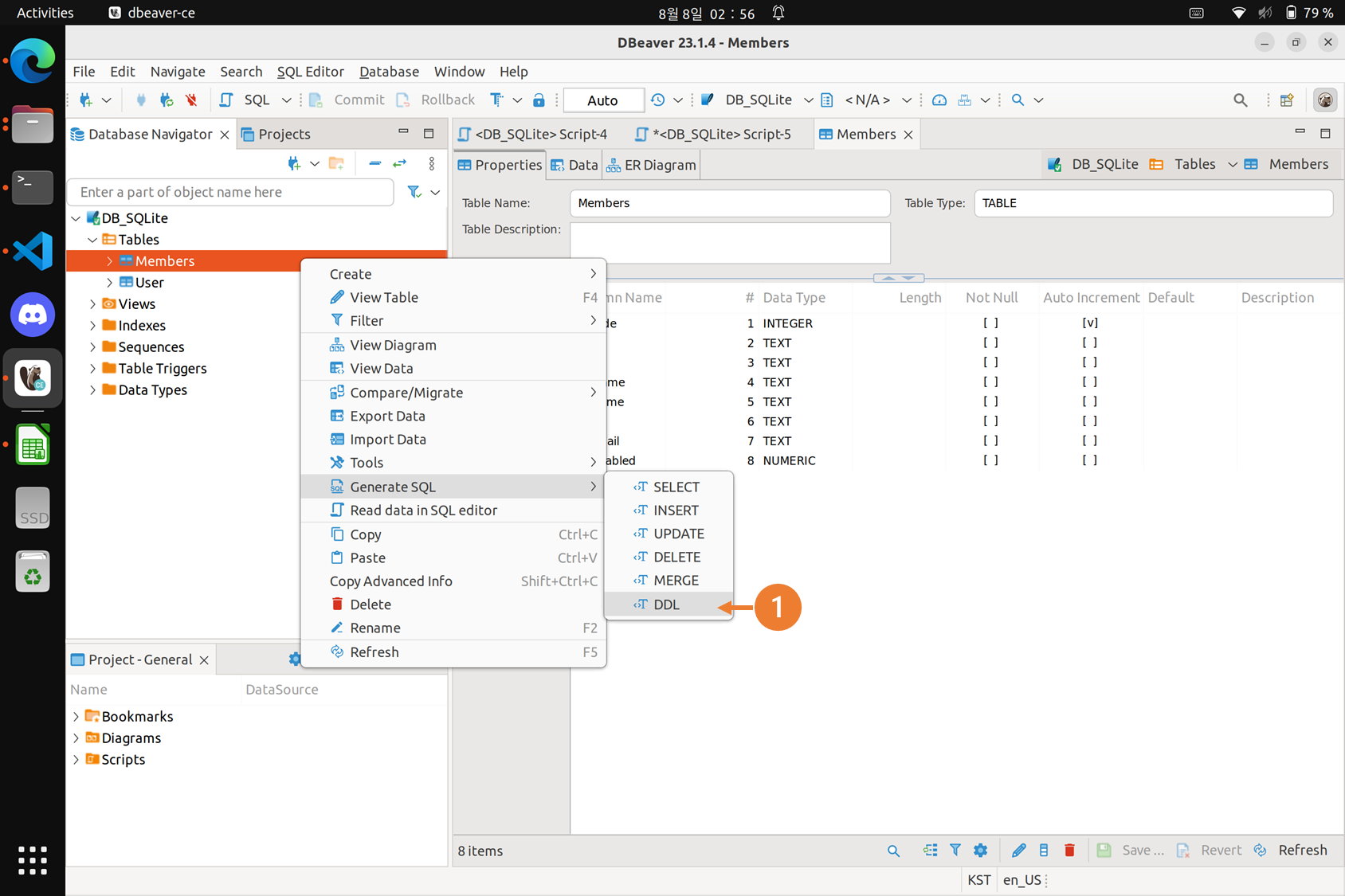Toggle Not Null checkbox for row 2
The height and width of the screenshot is (896, 1345).
990,342
